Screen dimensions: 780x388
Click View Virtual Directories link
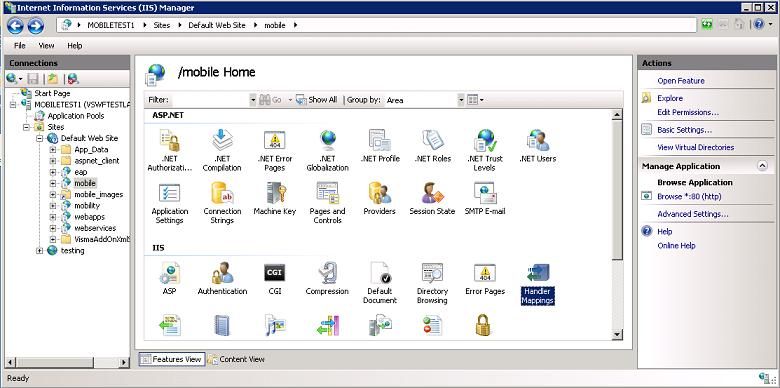695,147
